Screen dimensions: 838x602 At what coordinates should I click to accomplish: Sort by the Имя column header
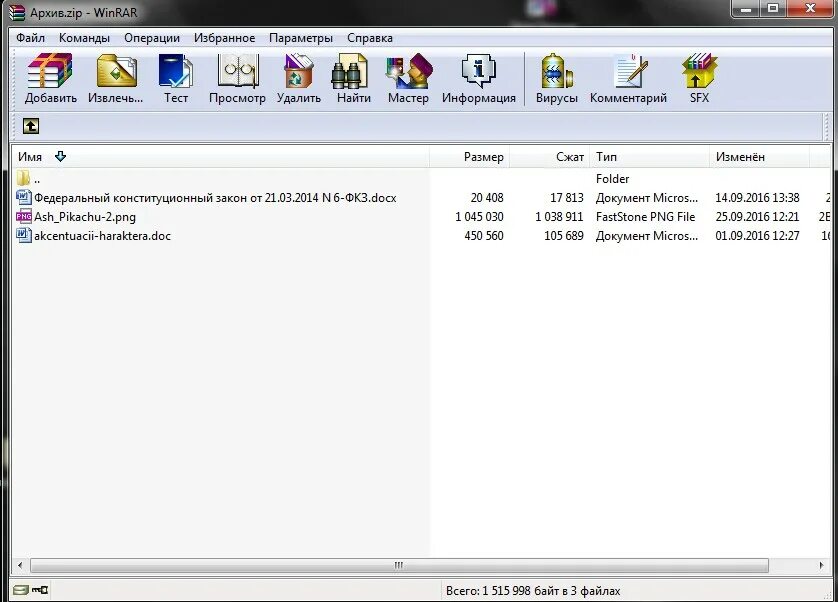220,157
